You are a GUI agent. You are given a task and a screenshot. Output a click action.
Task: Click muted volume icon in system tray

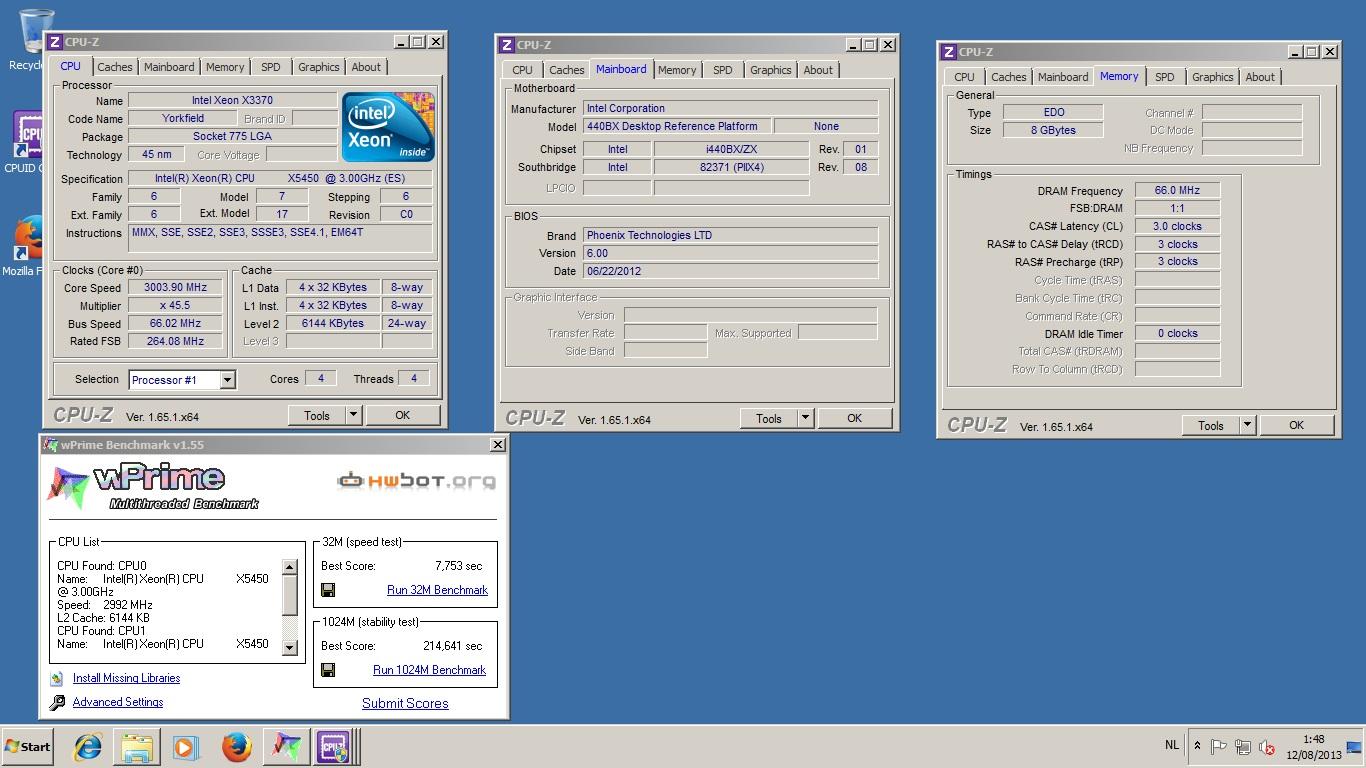pos(1267,747)
